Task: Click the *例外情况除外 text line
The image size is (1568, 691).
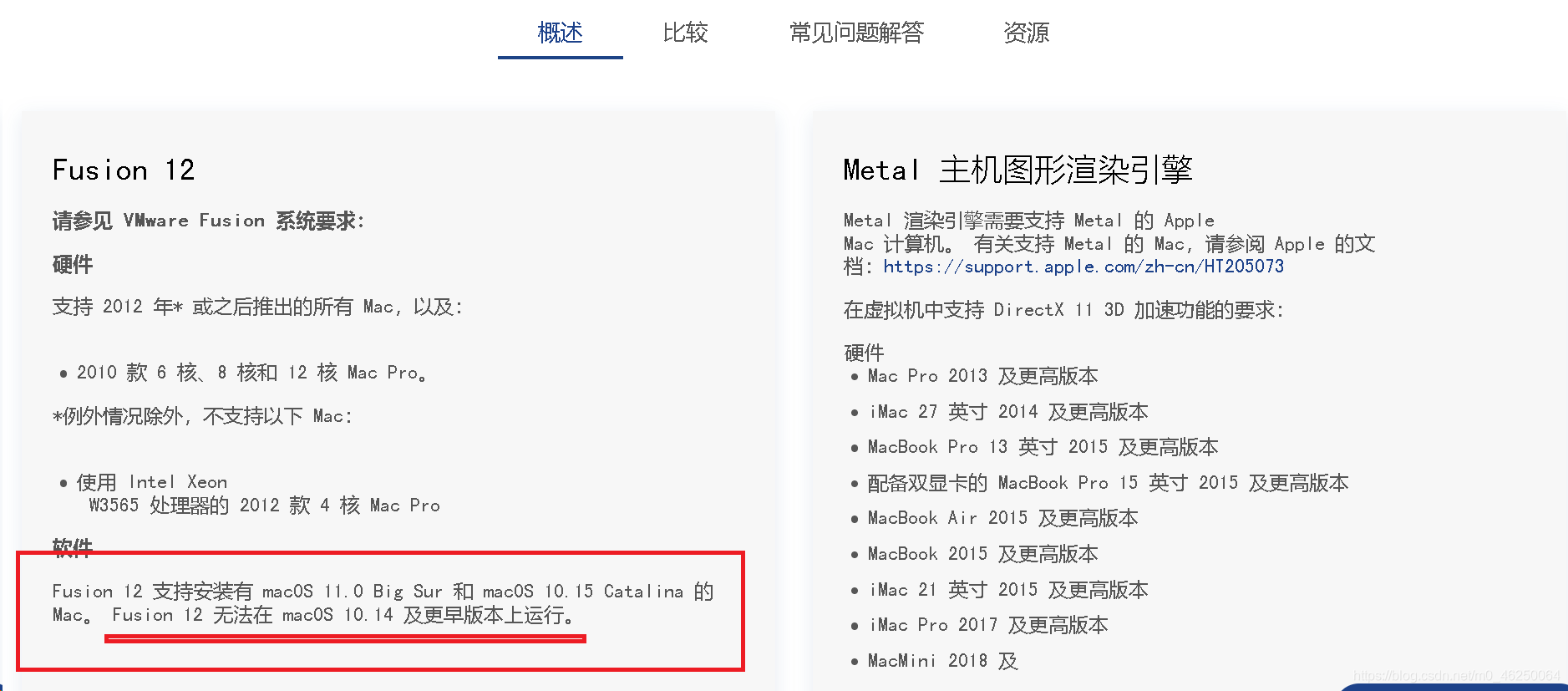Action: [202, 416]
